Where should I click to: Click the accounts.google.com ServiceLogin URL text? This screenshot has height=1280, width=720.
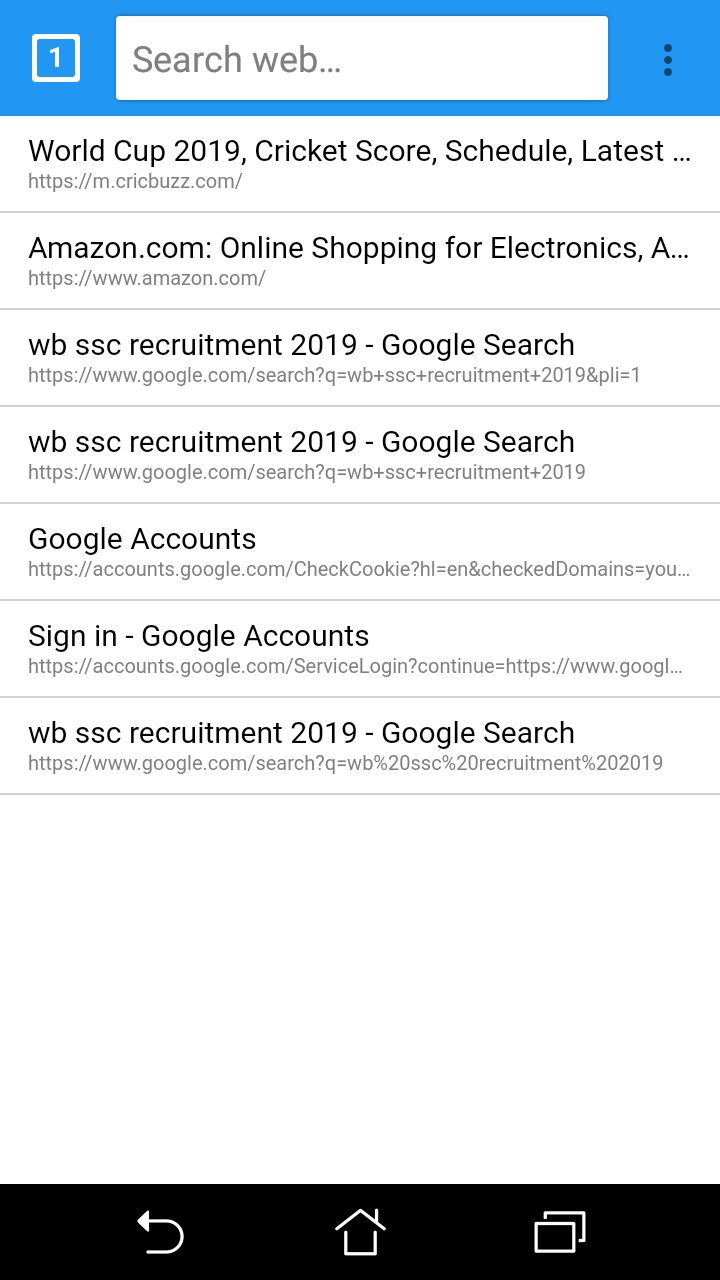click(x=355, y=666)
